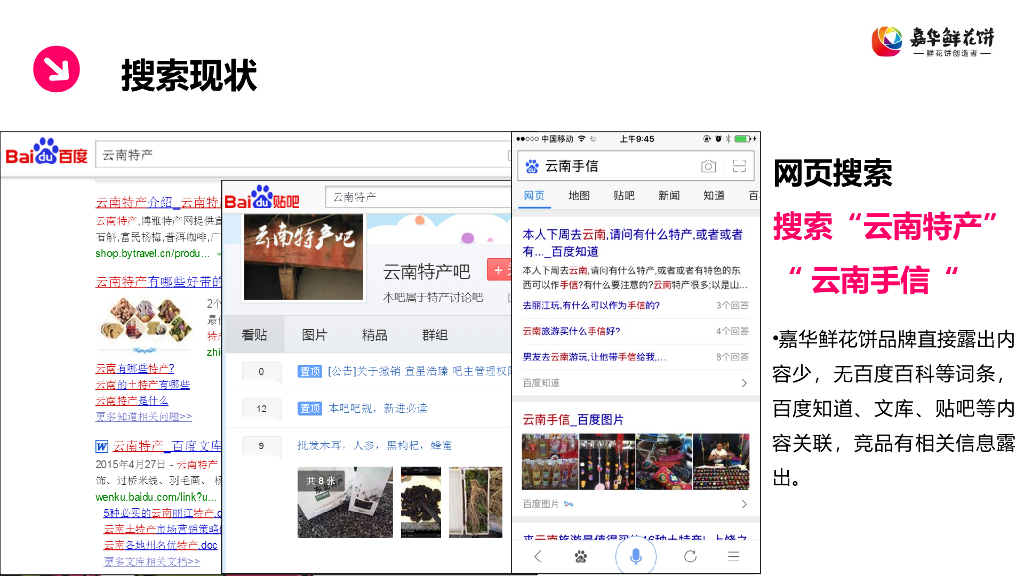This screenshot has width=1024, height=576.
Task: Click 更多知道相关问题>> link
Action: (144, 416)
